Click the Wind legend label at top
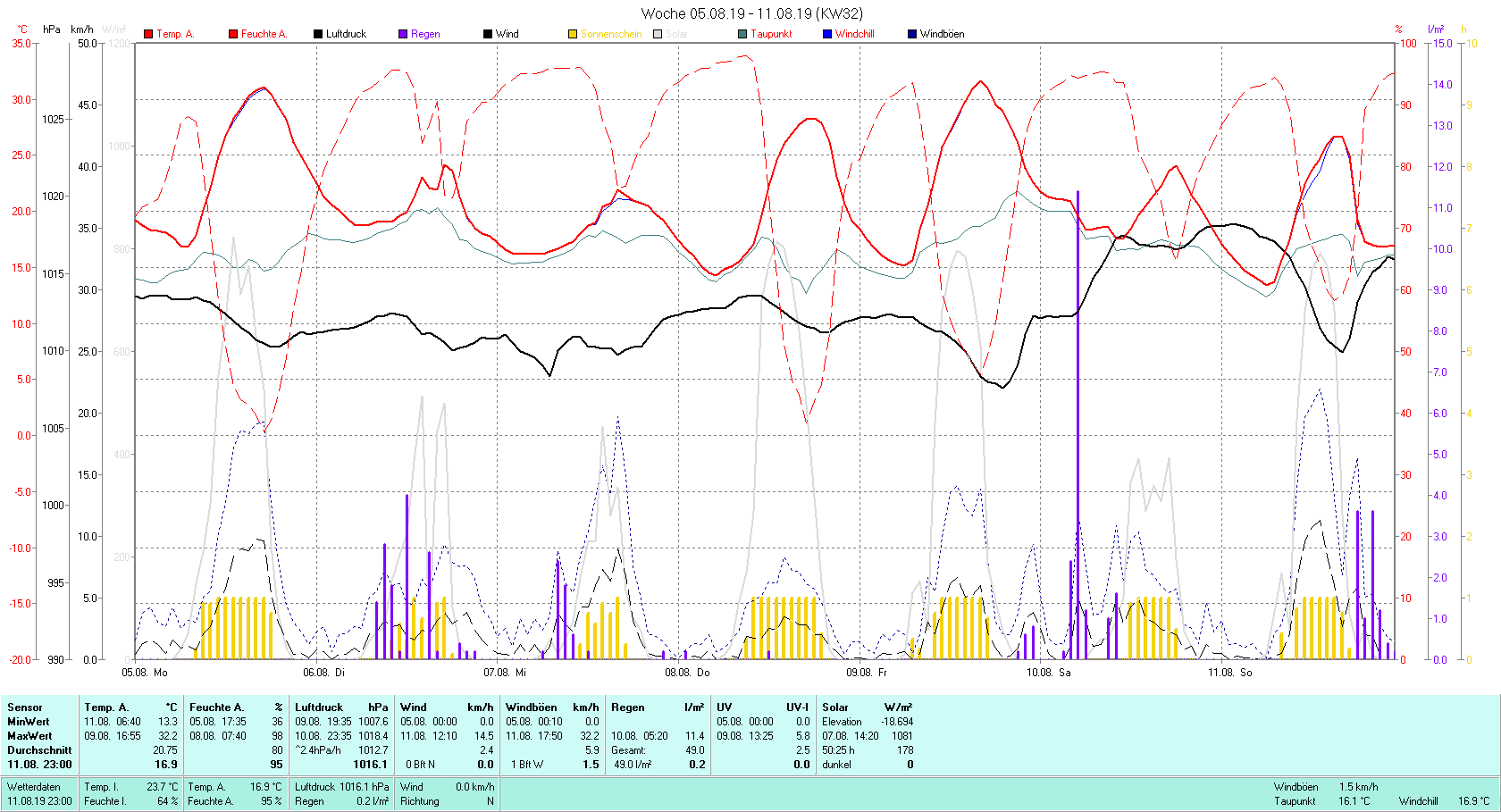Image resolution: width=1501 pixels, height=812 pixels. coord(507,34)
